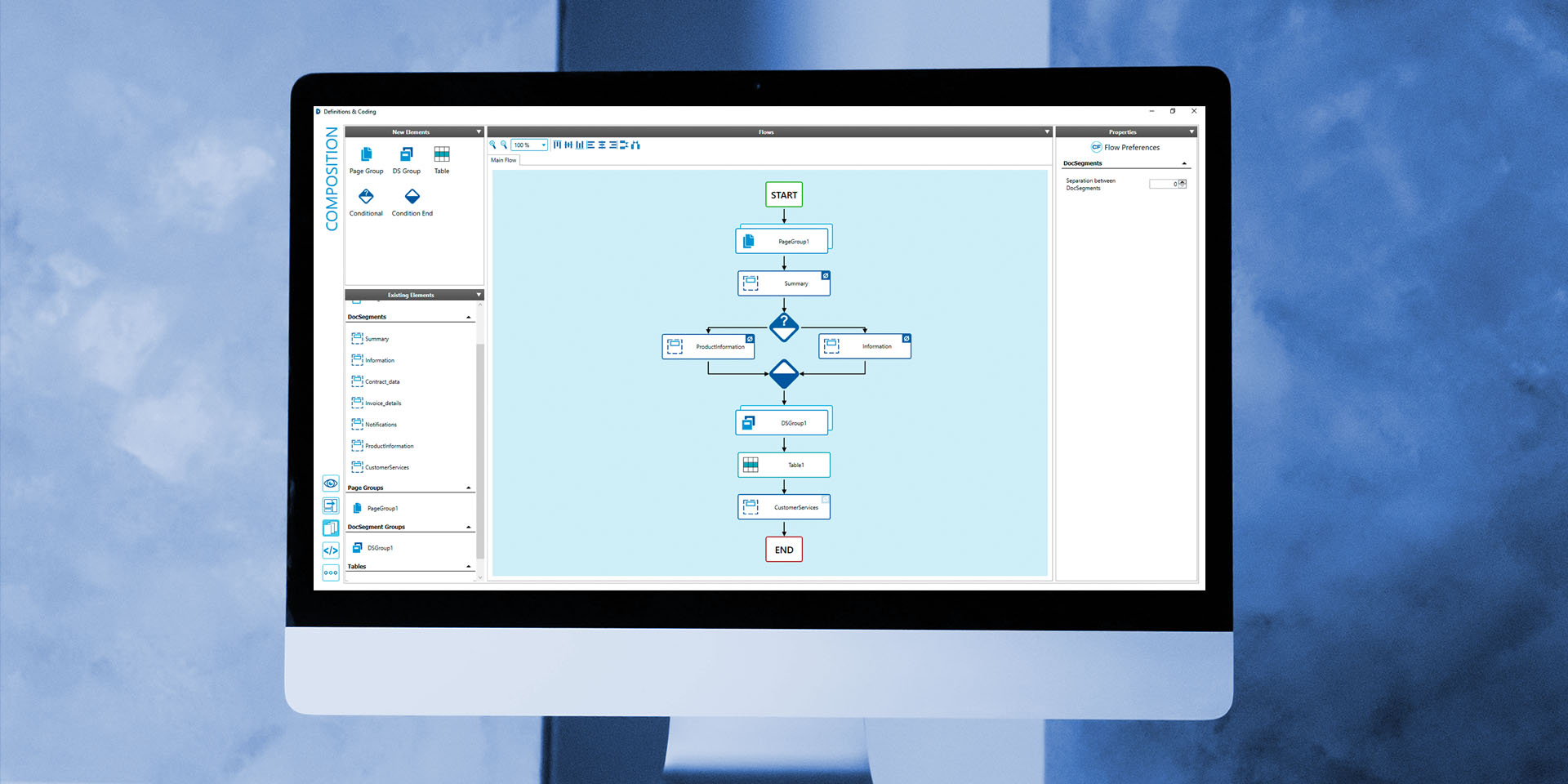Click DSGroup1 in the DocSegment Groups list
Screen dimensions: 1568x784
point(372,547)
